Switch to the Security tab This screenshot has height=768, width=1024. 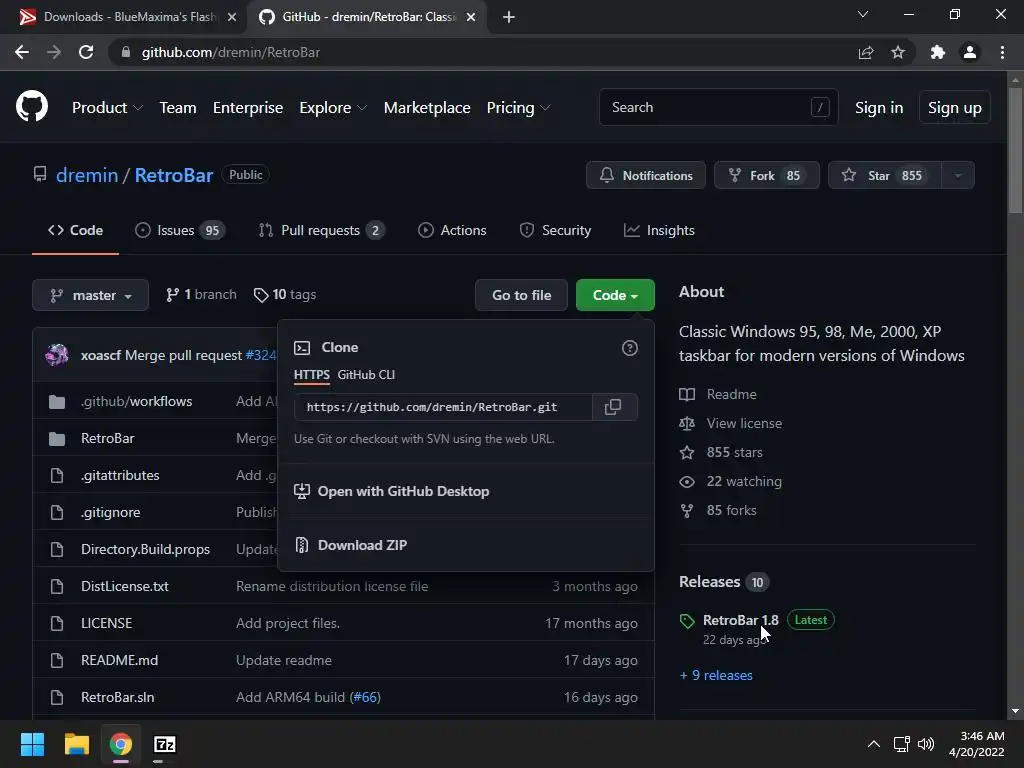(x=555, y=230)
